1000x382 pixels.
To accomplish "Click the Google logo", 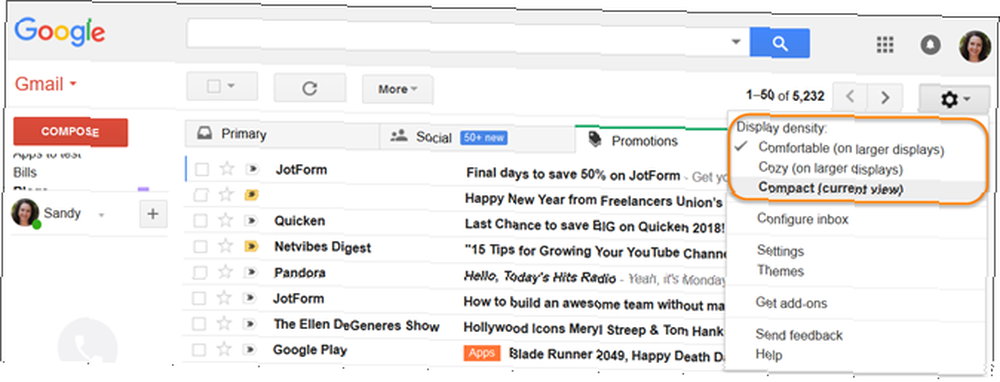I will click(59, 33).
